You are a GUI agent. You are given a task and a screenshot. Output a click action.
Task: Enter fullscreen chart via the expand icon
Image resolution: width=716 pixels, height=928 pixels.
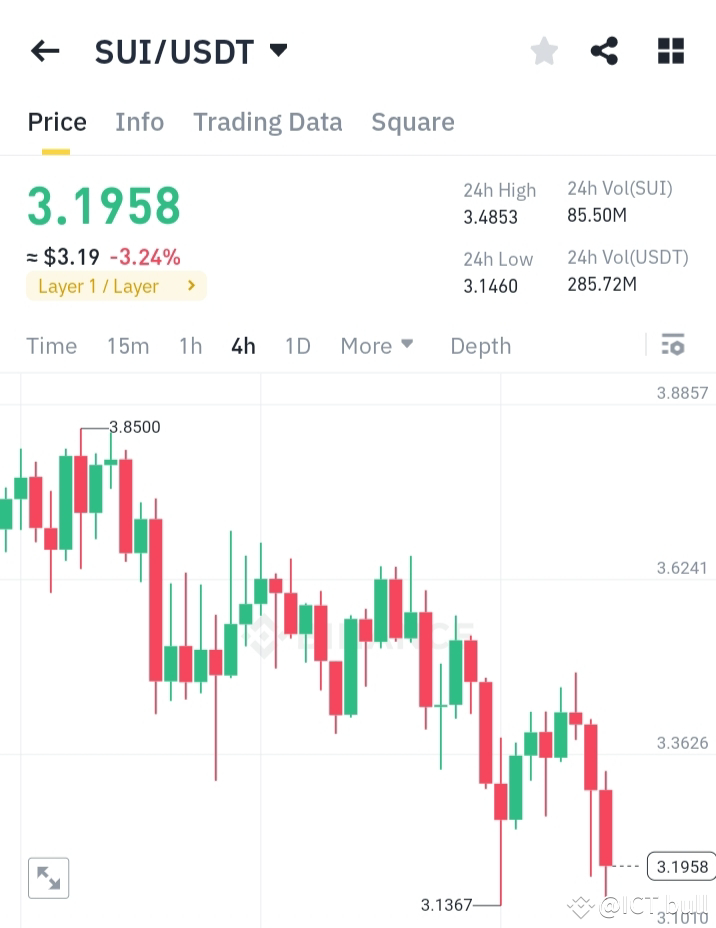[49, 877]
